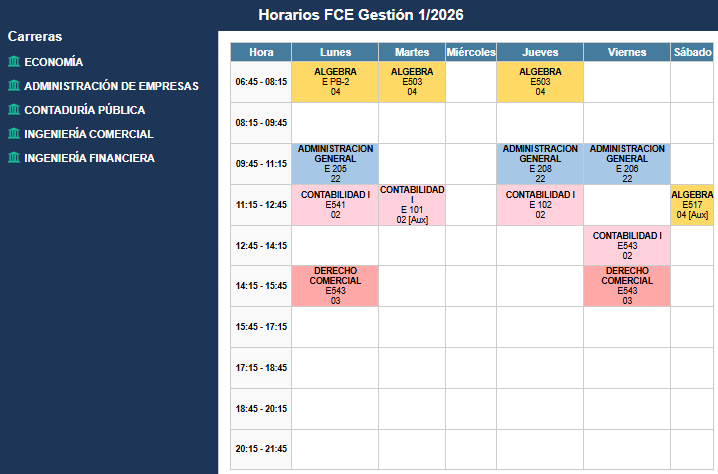Click the icon beside INGENIERÍA FINANCIERA
The height and width of the screenshot is (474, 718).
pyautogui.click(x=13, y=158)
